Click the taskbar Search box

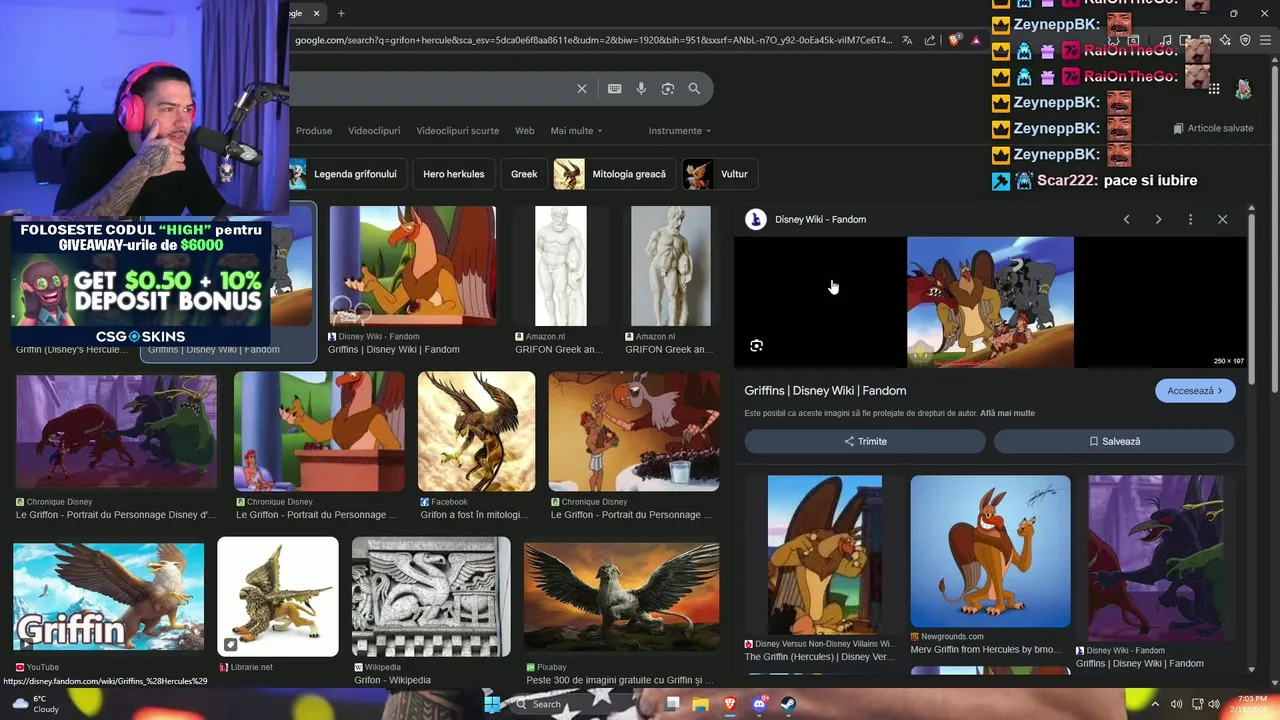coord(581,704)
